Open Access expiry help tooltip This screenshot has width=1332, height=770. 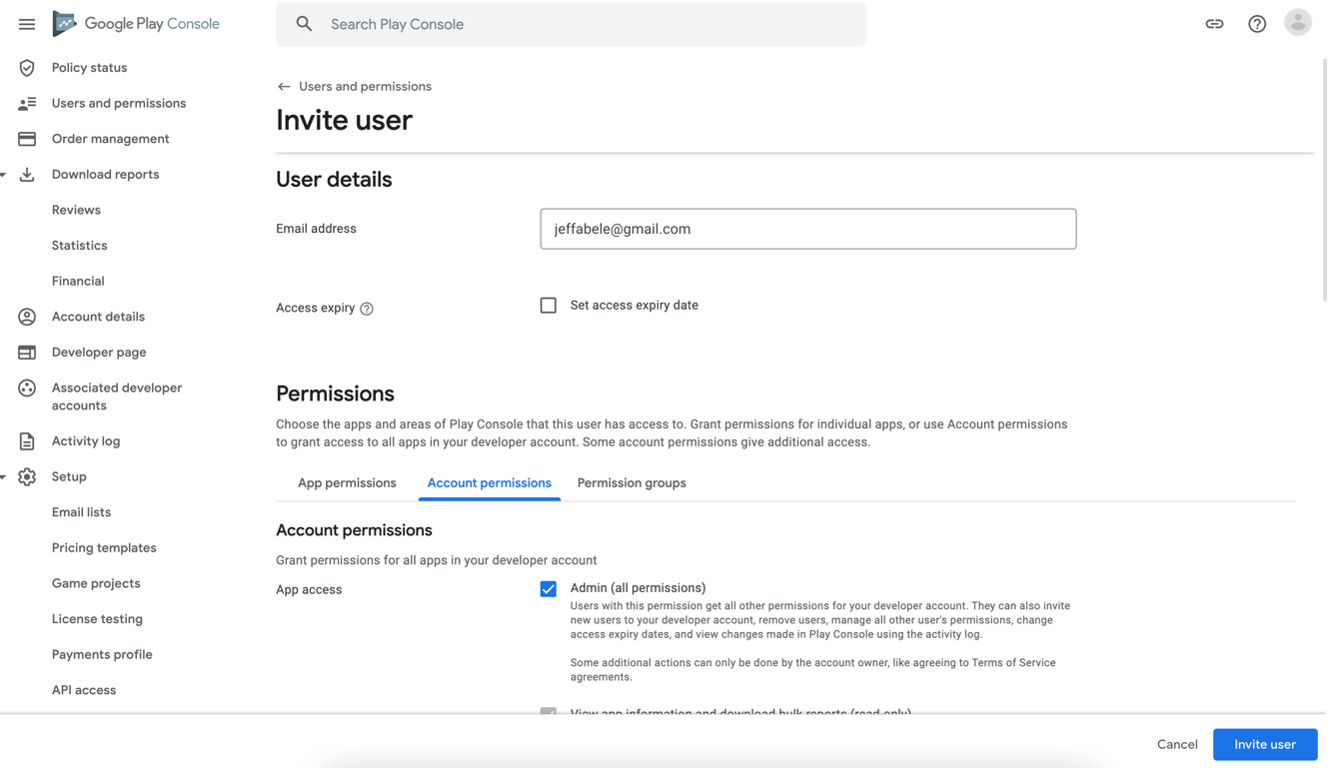364,308
